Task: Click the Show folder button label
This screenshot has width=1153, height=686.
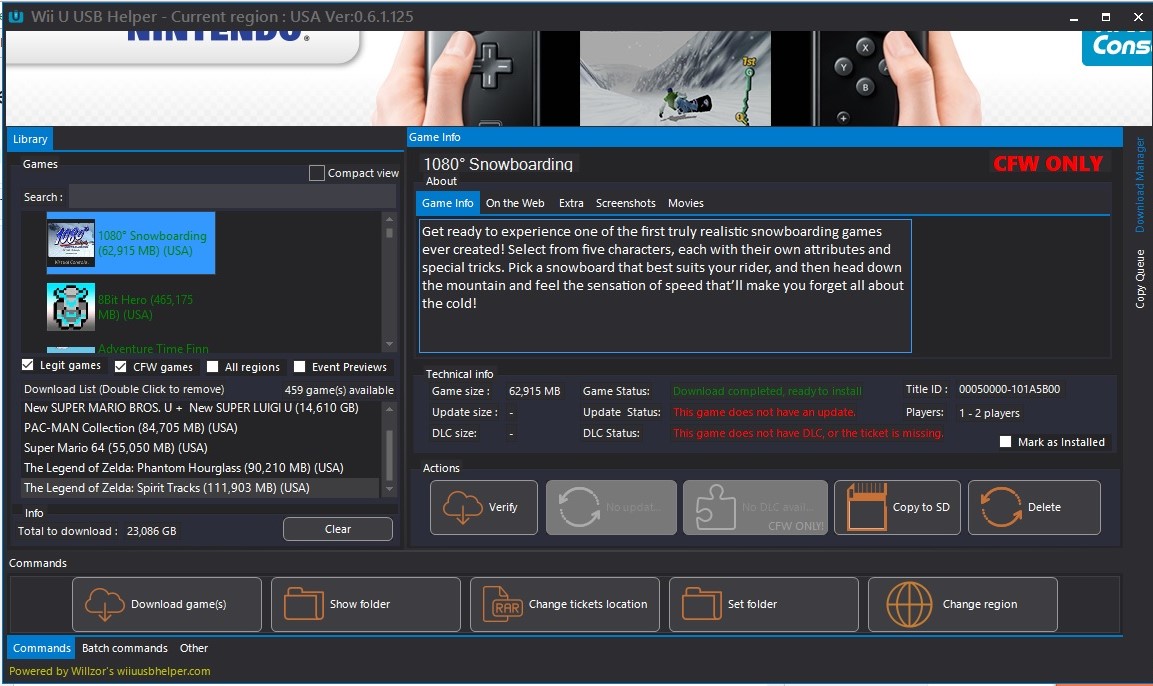Action: [360, 604]
